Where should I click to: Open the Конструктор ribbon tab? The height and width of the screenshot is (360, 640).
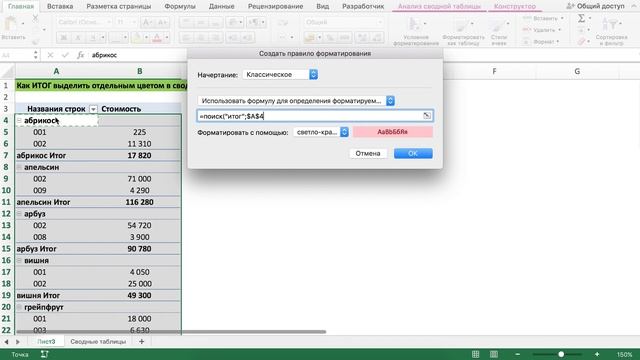point(515,6)
